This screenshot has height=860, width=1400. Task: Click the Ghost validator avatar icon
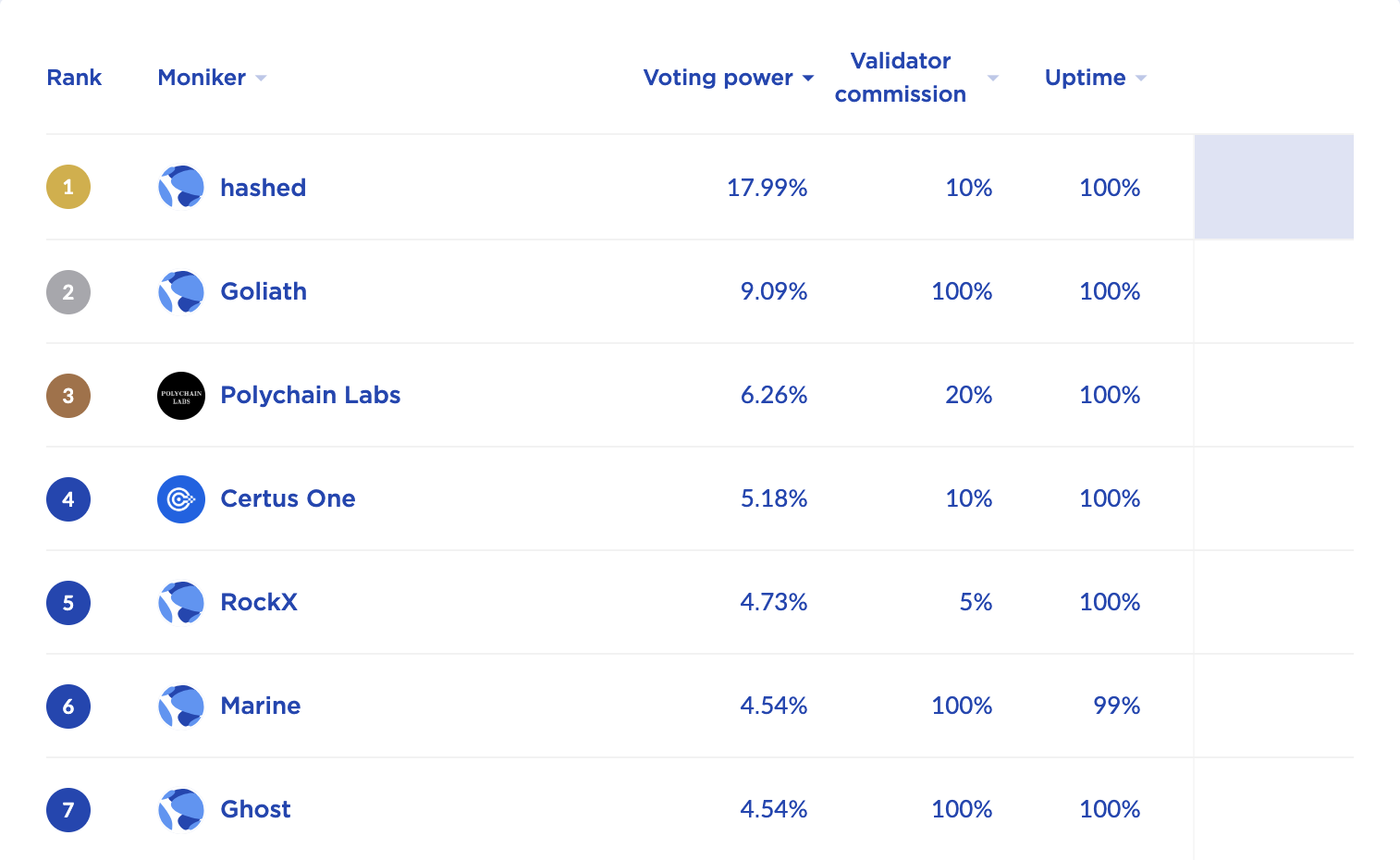181,810
